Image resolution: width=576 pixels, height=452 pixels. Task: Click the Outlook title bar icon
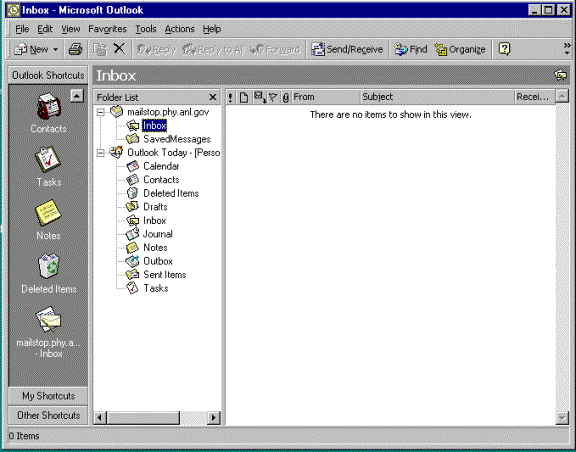click(x=14, y=10)
